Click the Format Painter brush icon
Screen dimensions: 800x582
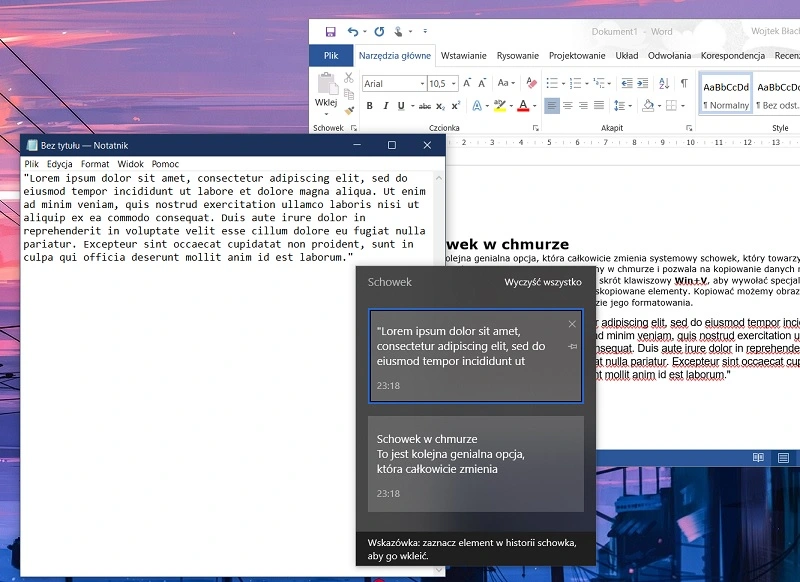(x=349, y=111)
